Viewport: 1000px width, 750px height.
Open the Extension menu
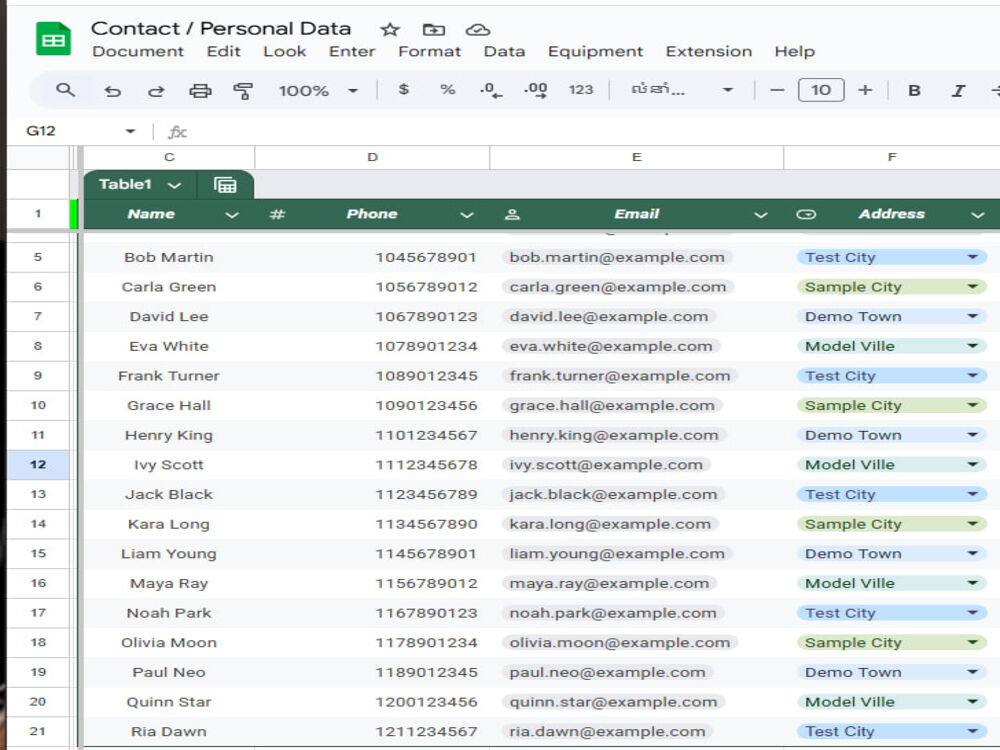coord(709,52)
